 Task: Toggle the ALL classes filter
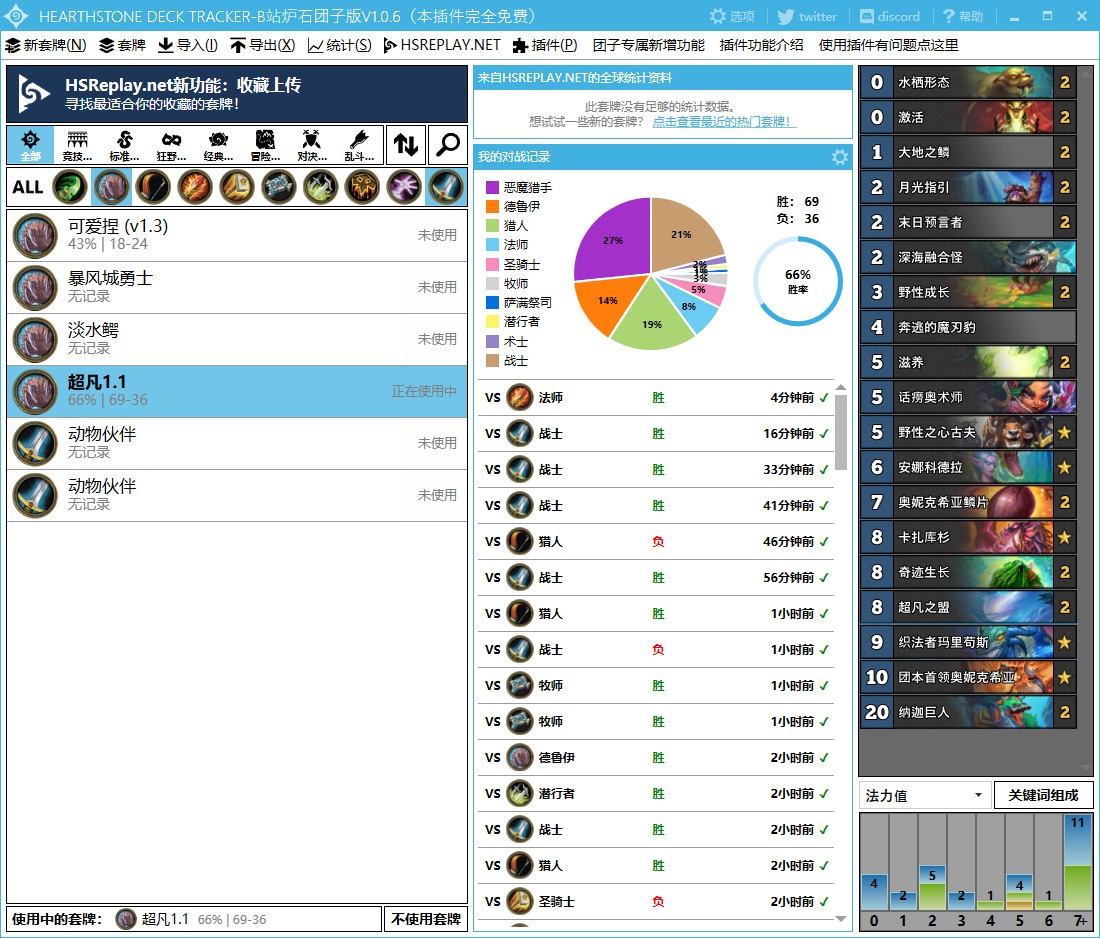tap(27, 187)
